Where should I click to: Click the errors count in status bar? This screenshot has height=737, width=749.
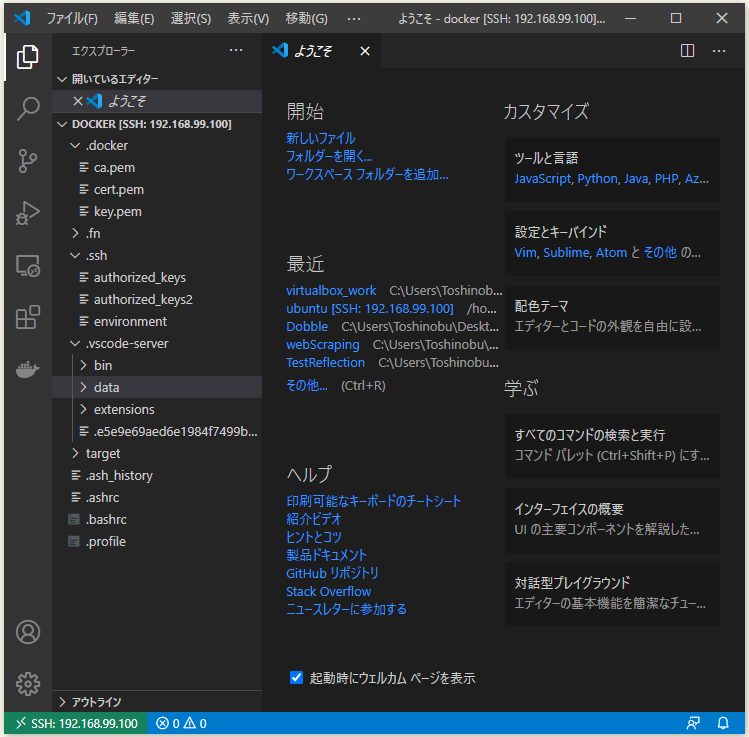coord(168,724)
